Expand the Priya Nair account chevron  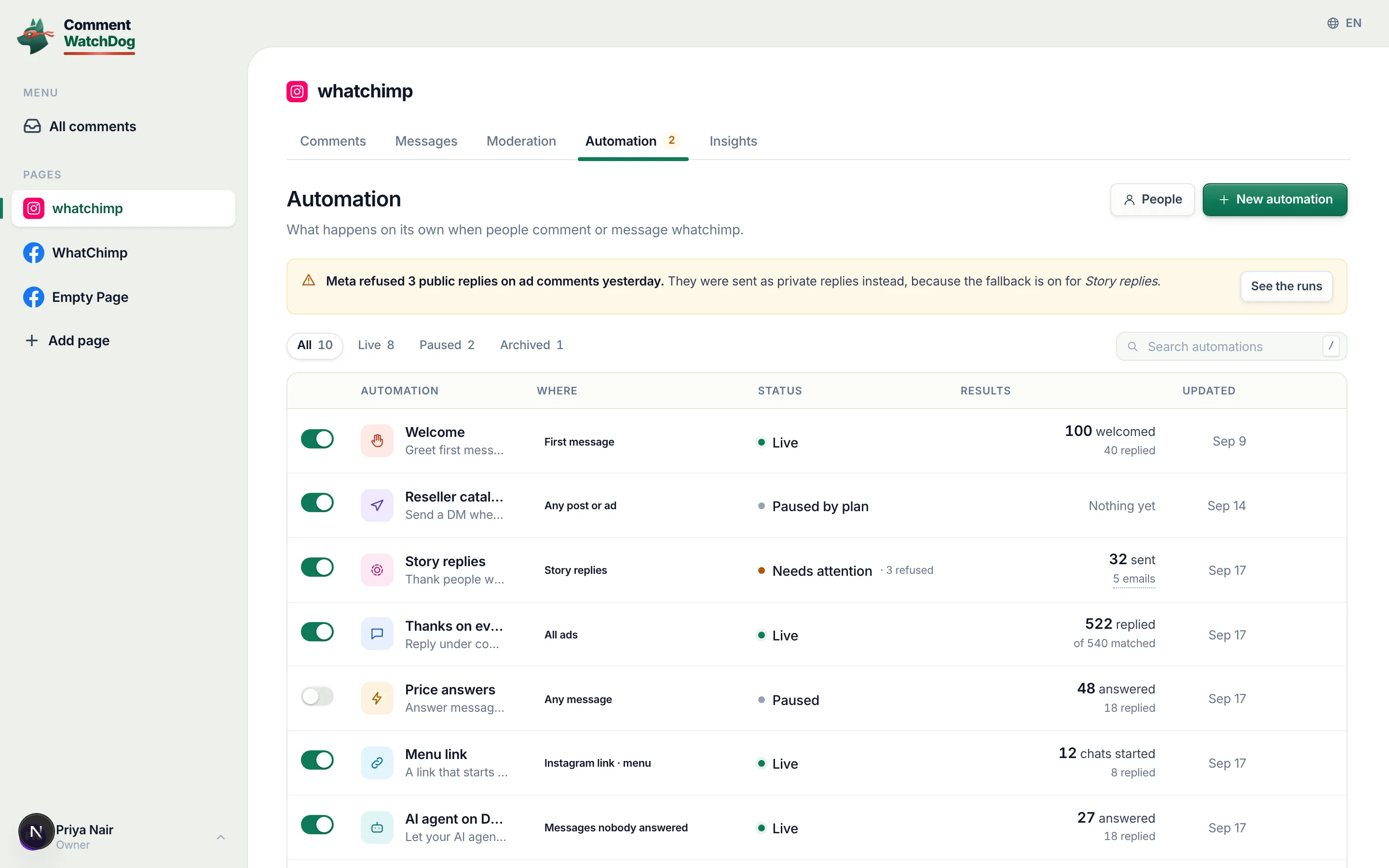tap(221, 837)
